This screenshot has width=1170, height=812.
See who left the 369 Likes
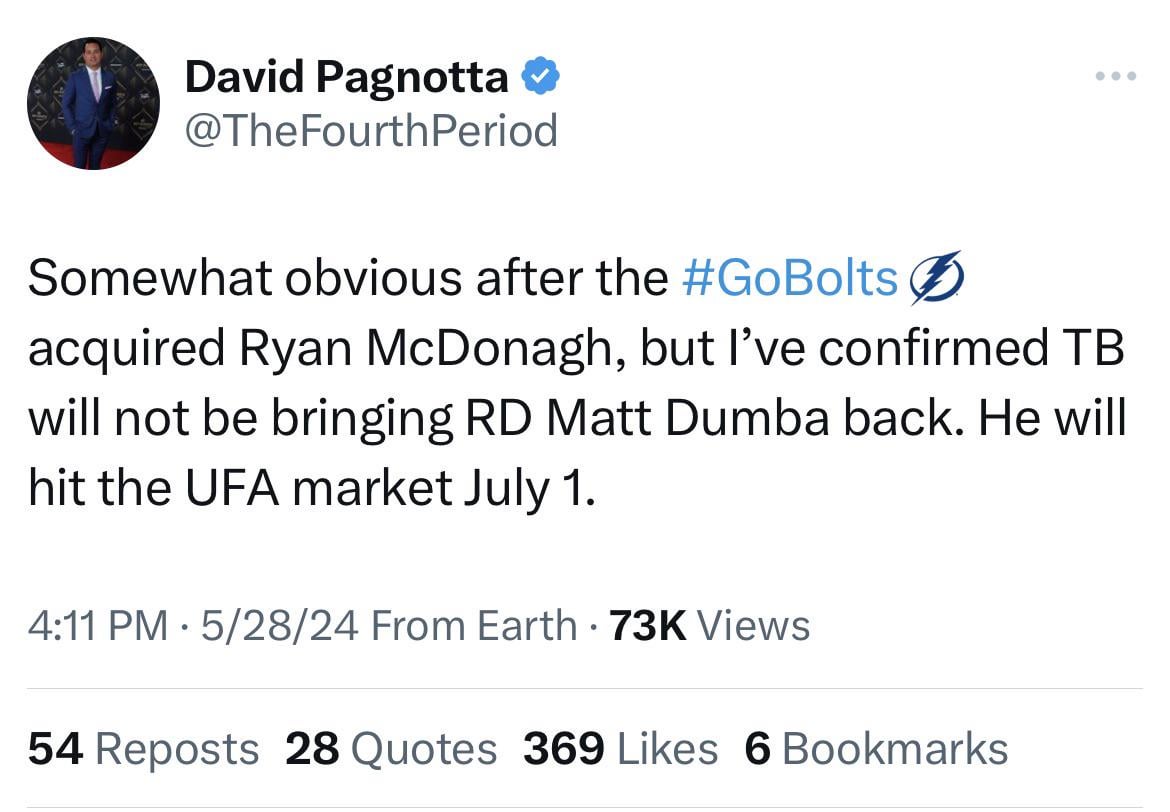619,747
